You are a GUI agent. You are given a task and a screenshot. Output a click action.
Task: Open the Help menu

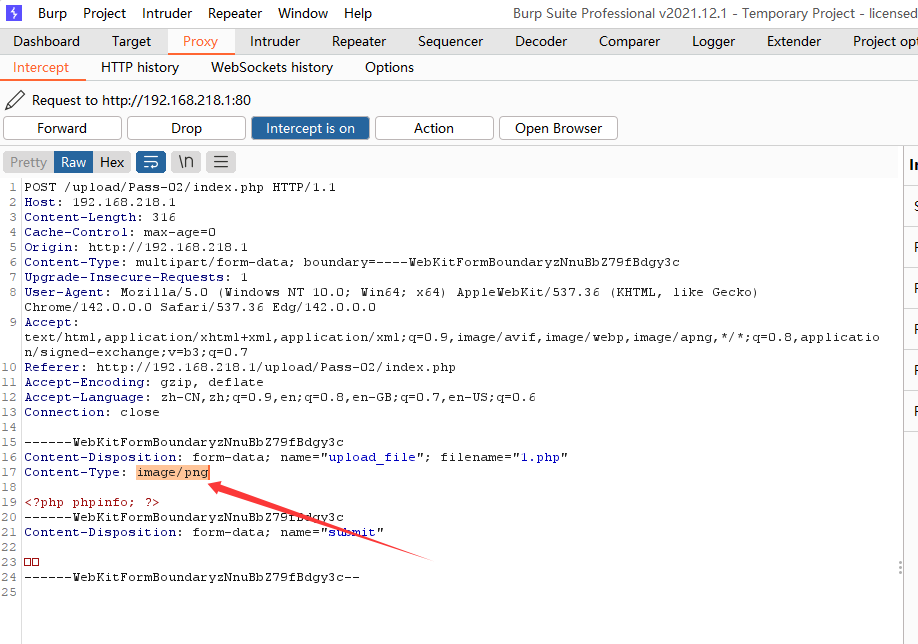coord(358,13)
